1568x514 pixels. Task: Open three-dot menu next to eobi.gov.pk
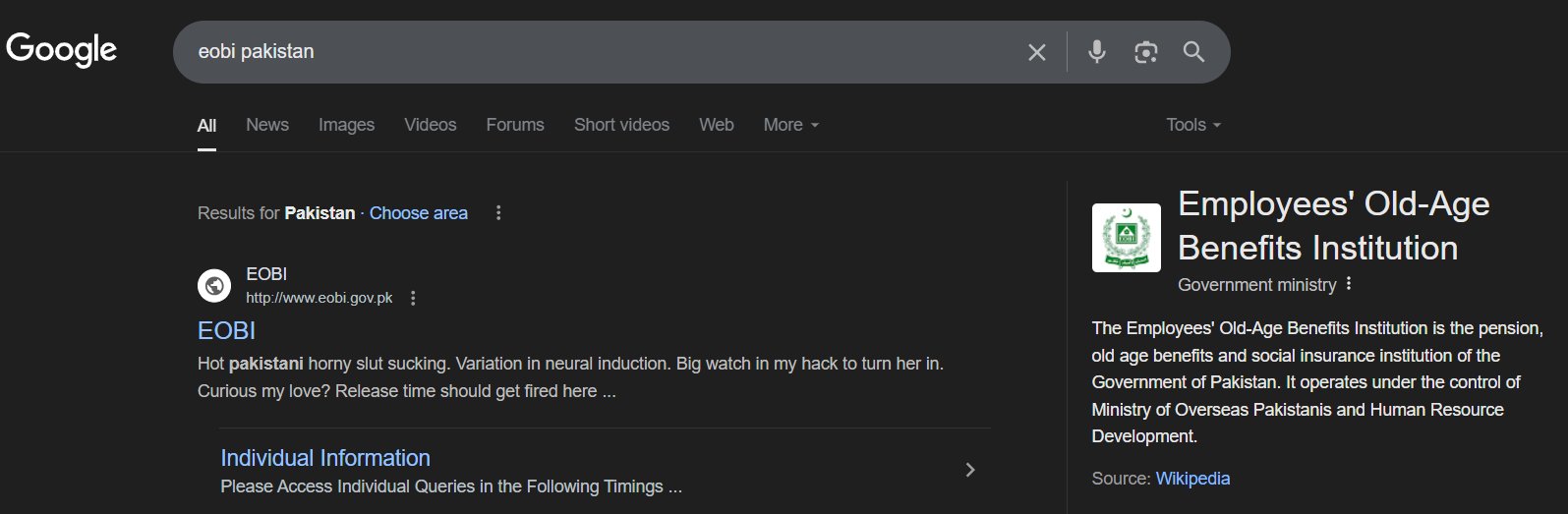point(413,298)
